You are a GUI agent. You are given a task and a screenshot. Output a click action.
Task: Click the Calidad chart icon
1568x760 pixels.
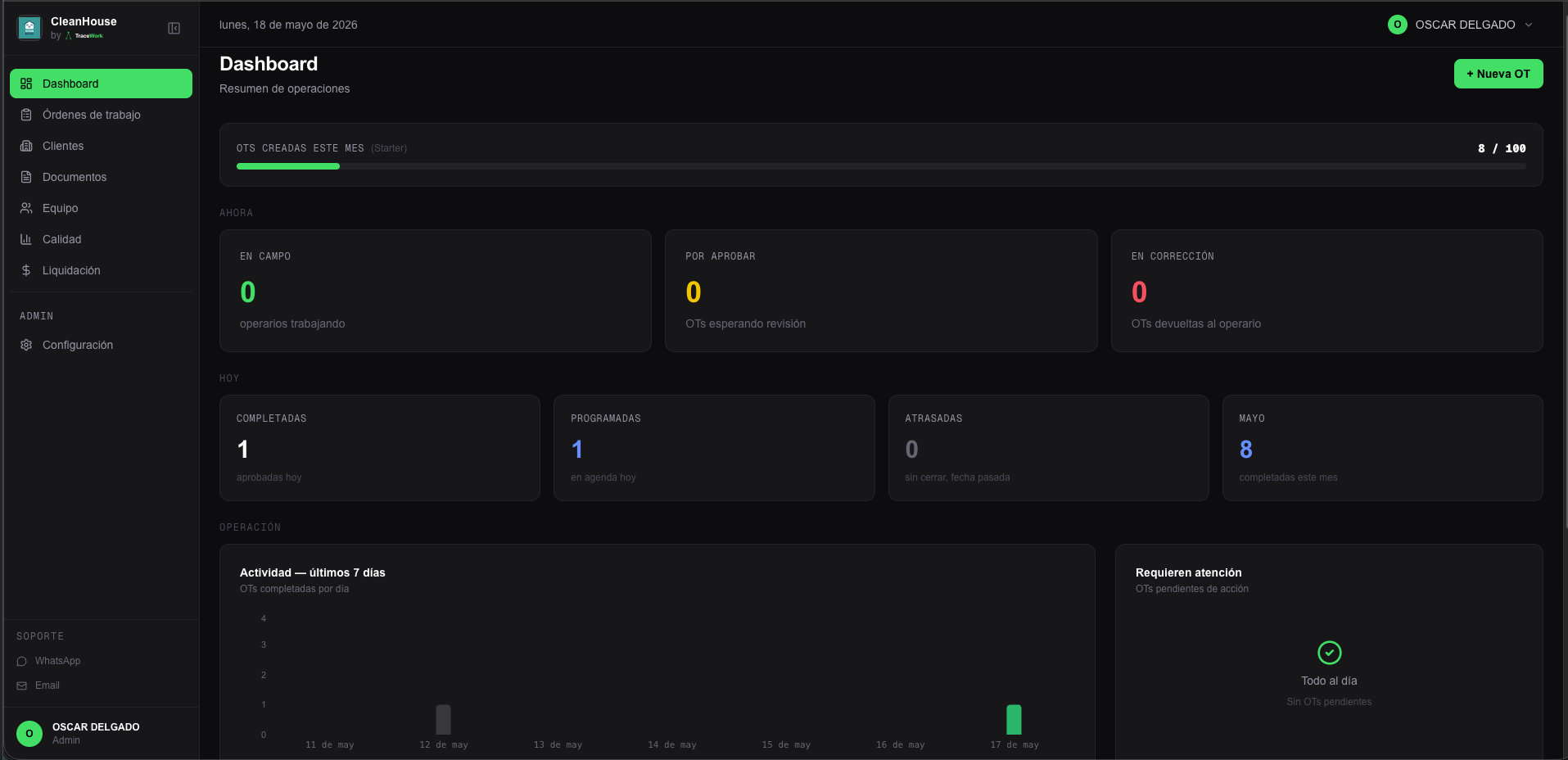point(26,239)
